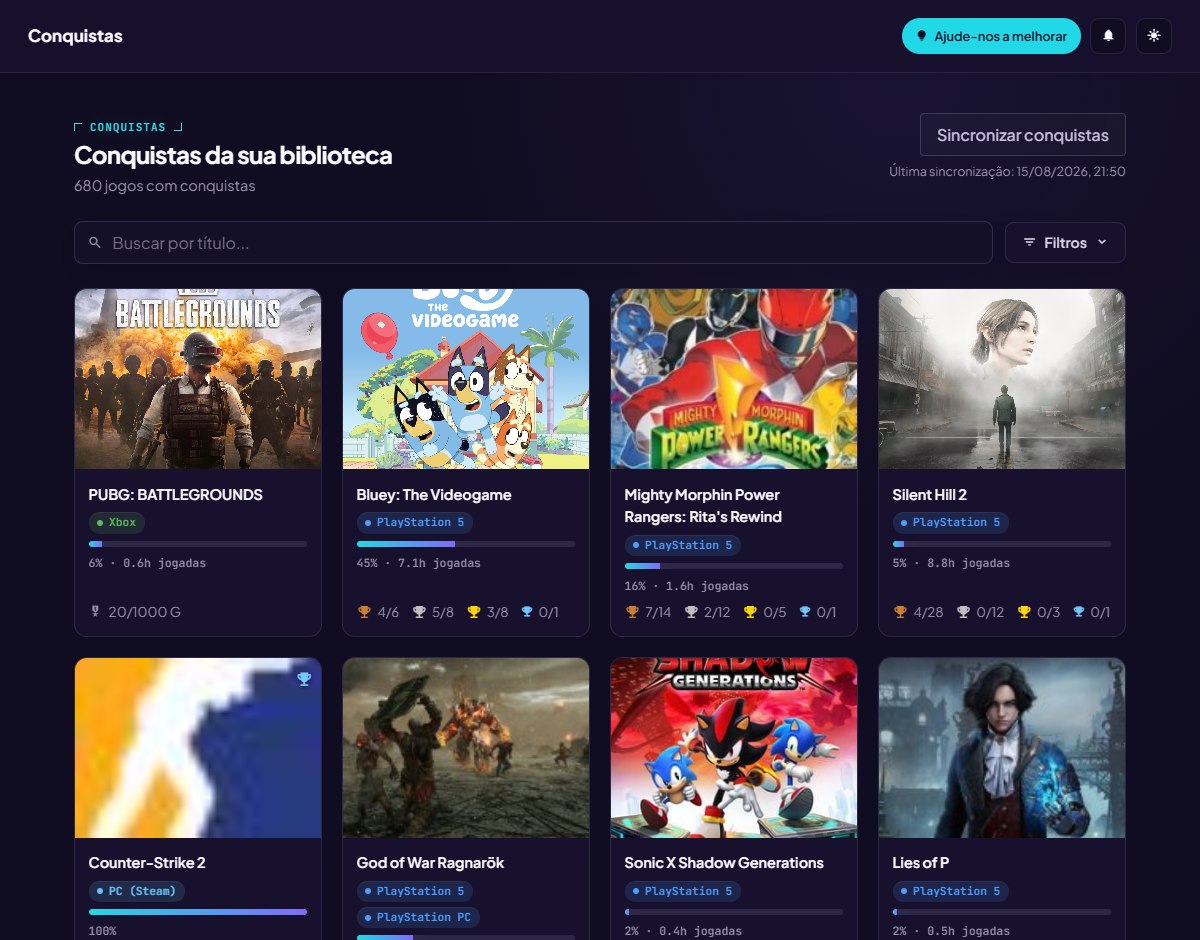Click Bluey platinum trophy icon
This screenshot has width=1200, height=940.
527,612
